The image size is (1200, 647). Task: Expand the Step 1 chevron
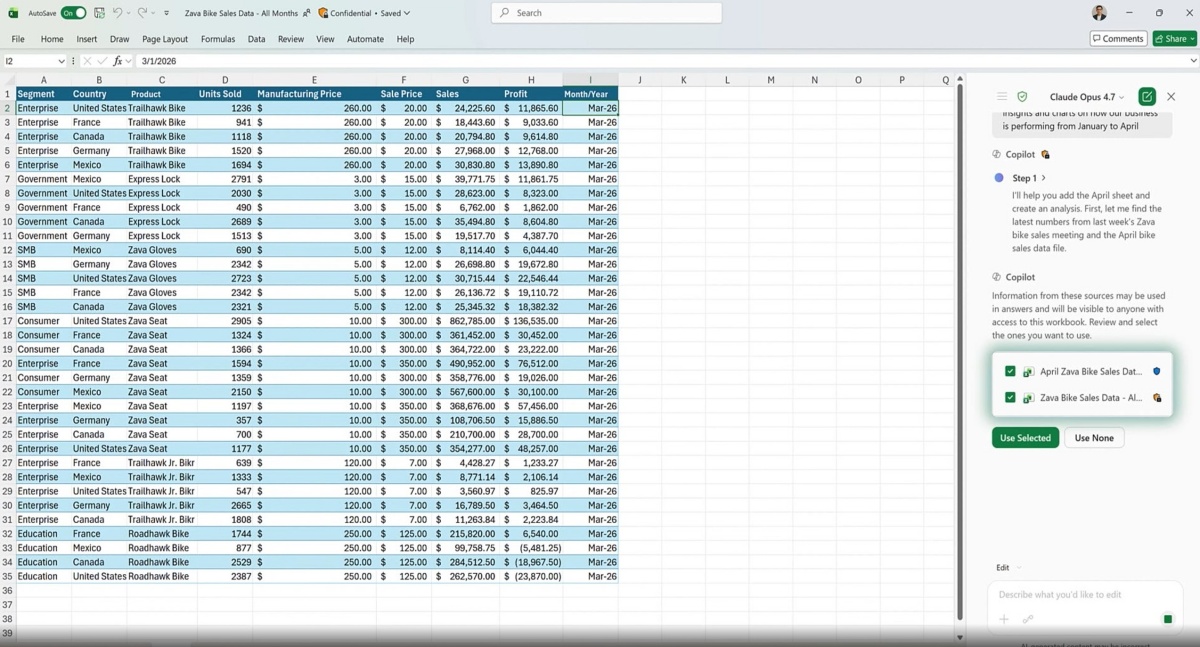1044,178
